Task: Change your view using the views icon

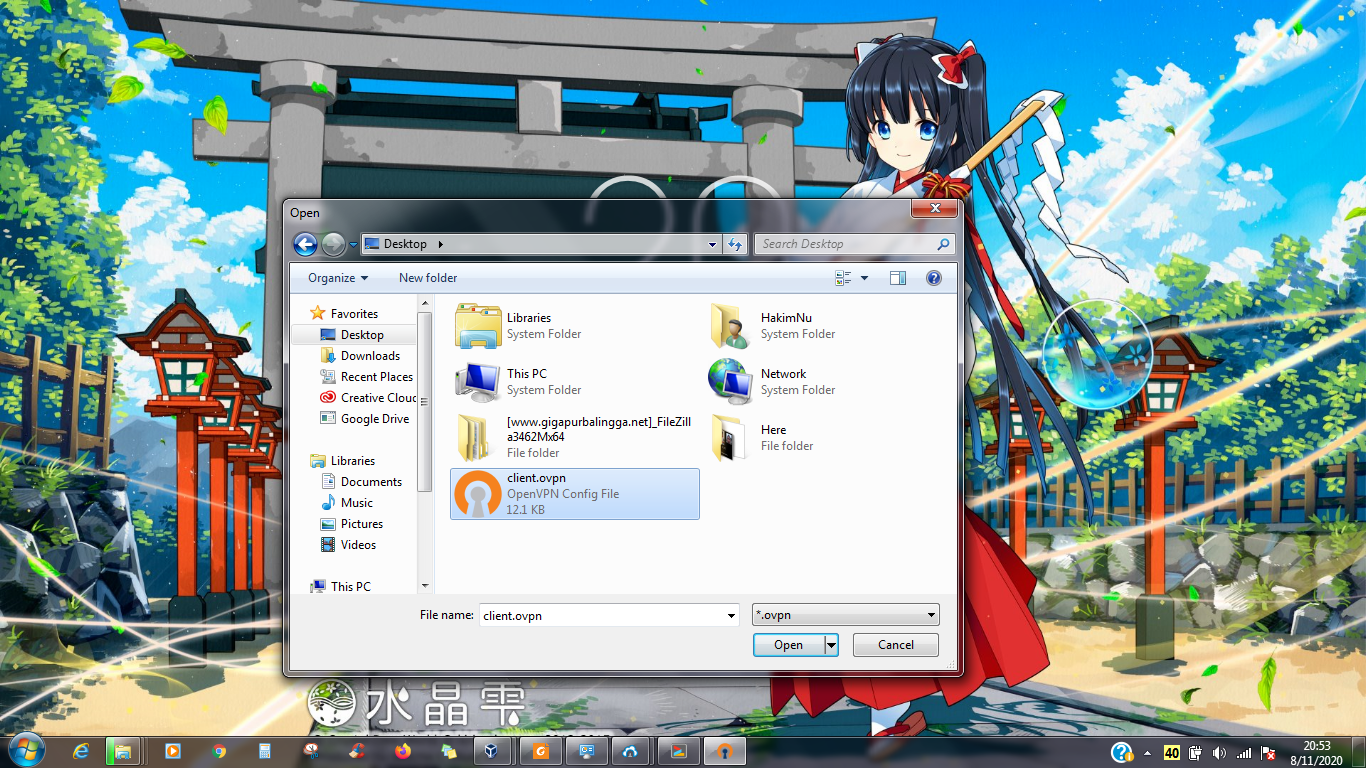Action: [843, 278]
